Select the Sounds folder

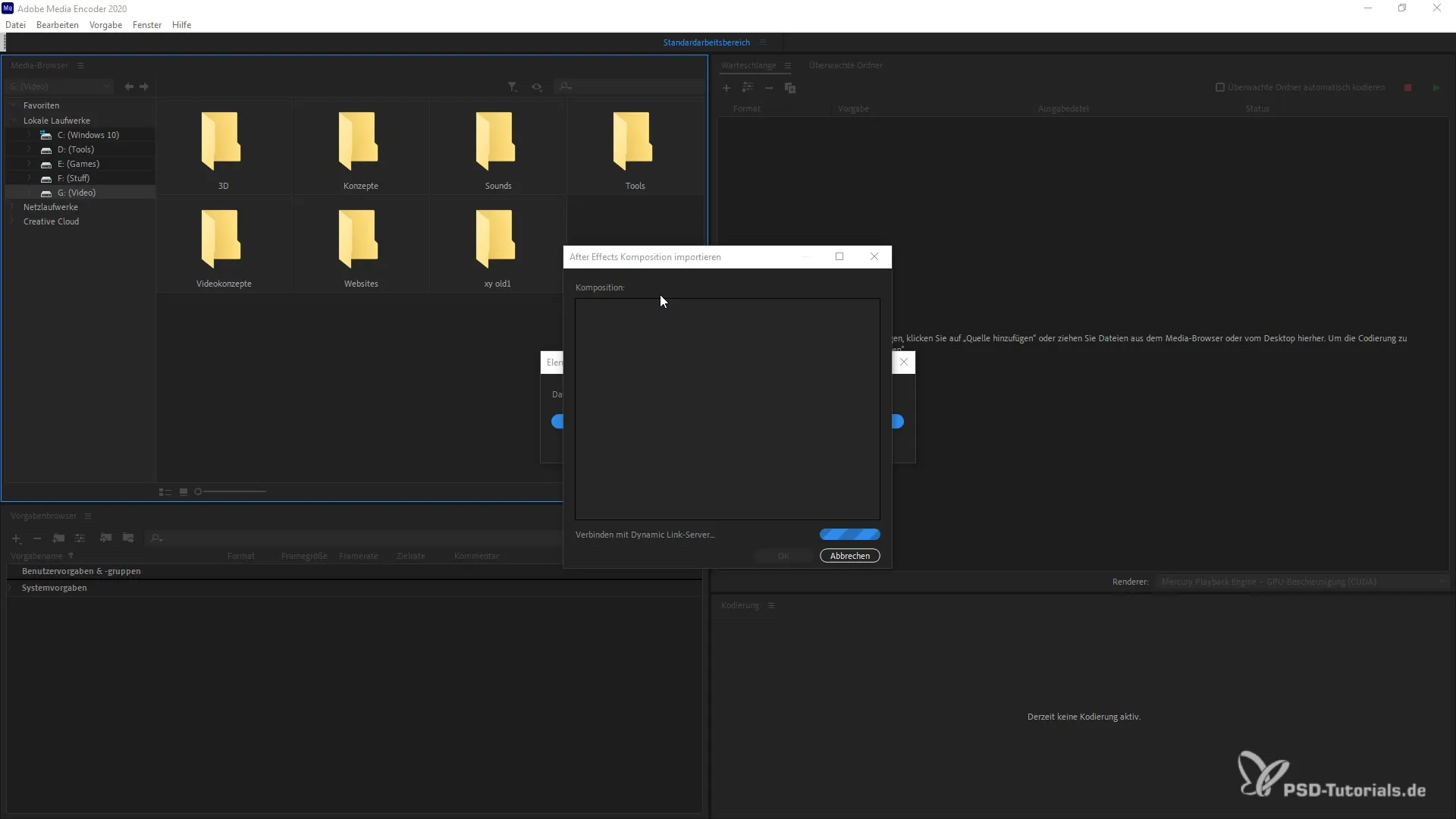[497, 148]
